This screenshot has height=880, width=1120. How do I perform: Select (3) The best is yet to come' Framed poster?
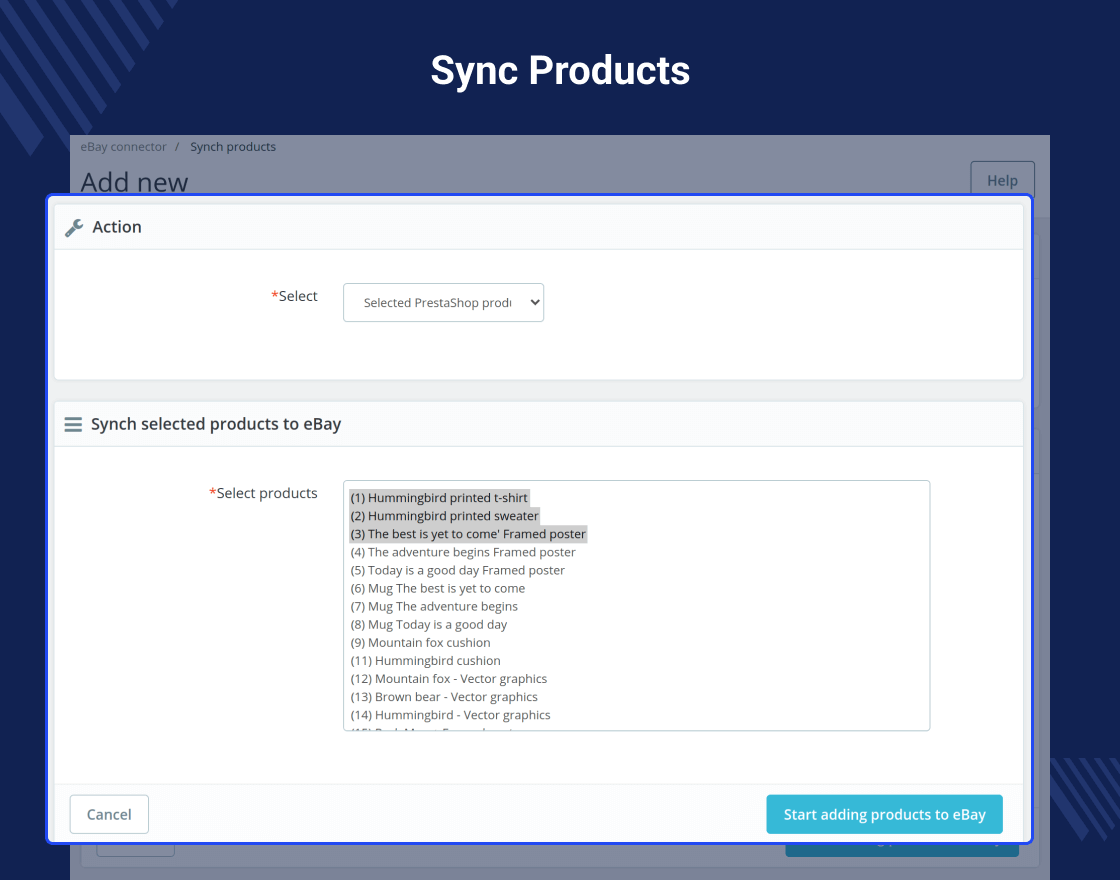(468, 534)
